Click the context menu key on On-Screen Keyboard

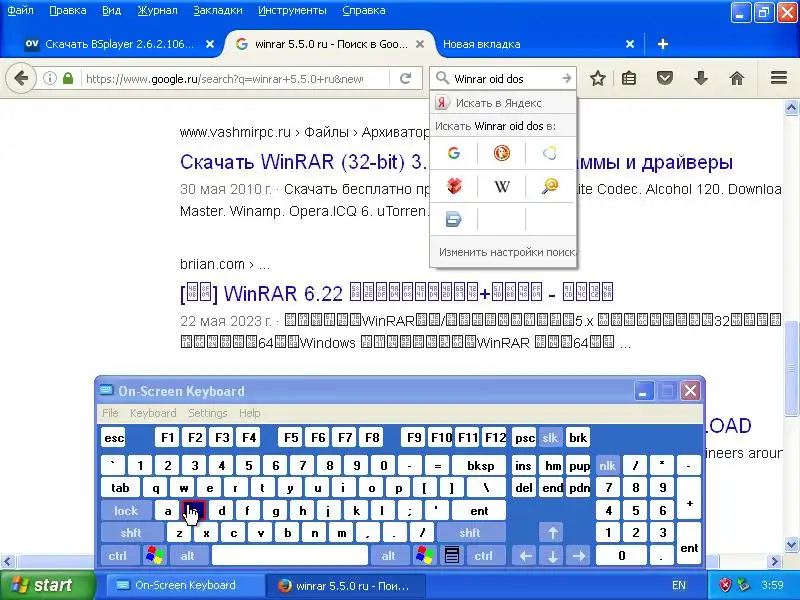tap(452, 555)
